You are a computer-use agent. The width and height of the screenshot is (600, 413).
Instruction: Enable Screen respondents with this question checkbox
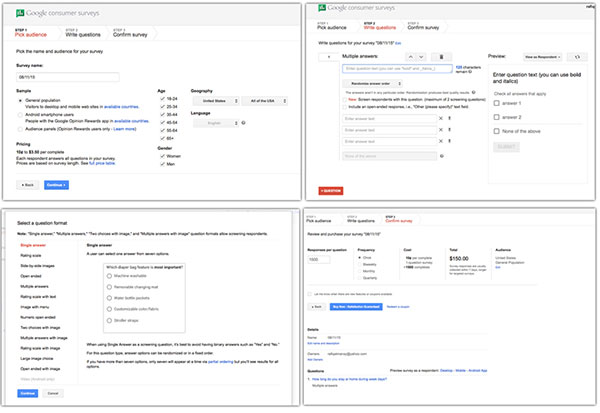[x=345, y=100]
